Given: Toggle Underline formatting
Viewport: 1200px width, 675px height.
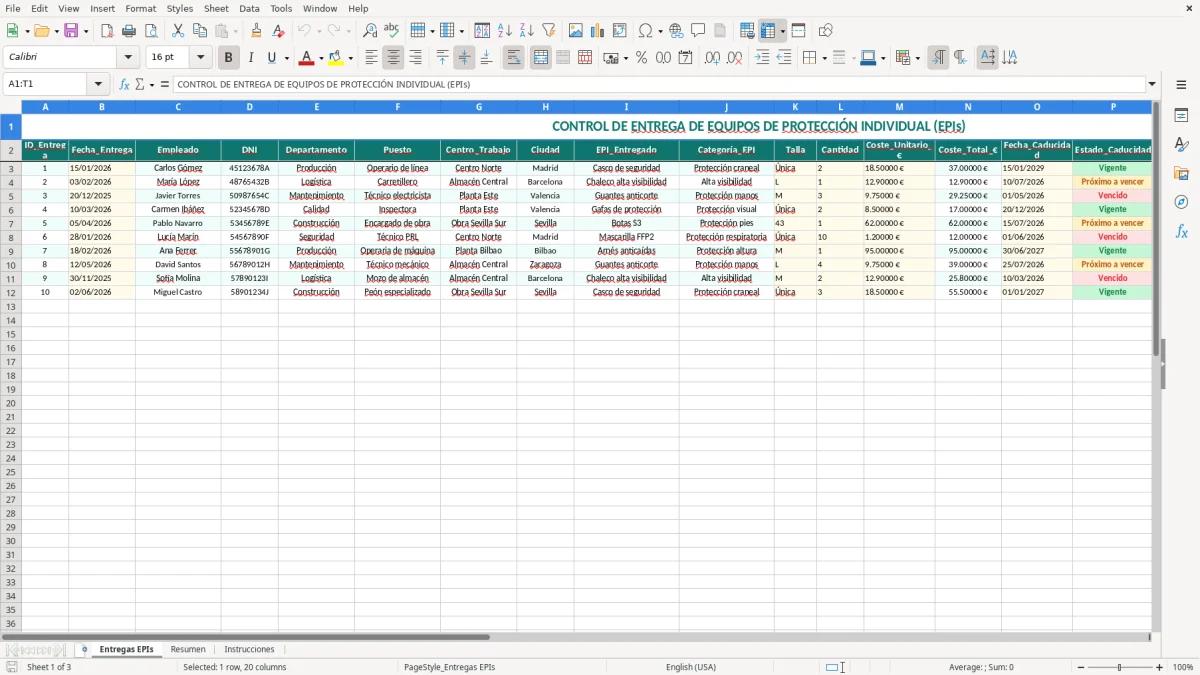Looking at the screenshot, I should [x=271, y=58].
